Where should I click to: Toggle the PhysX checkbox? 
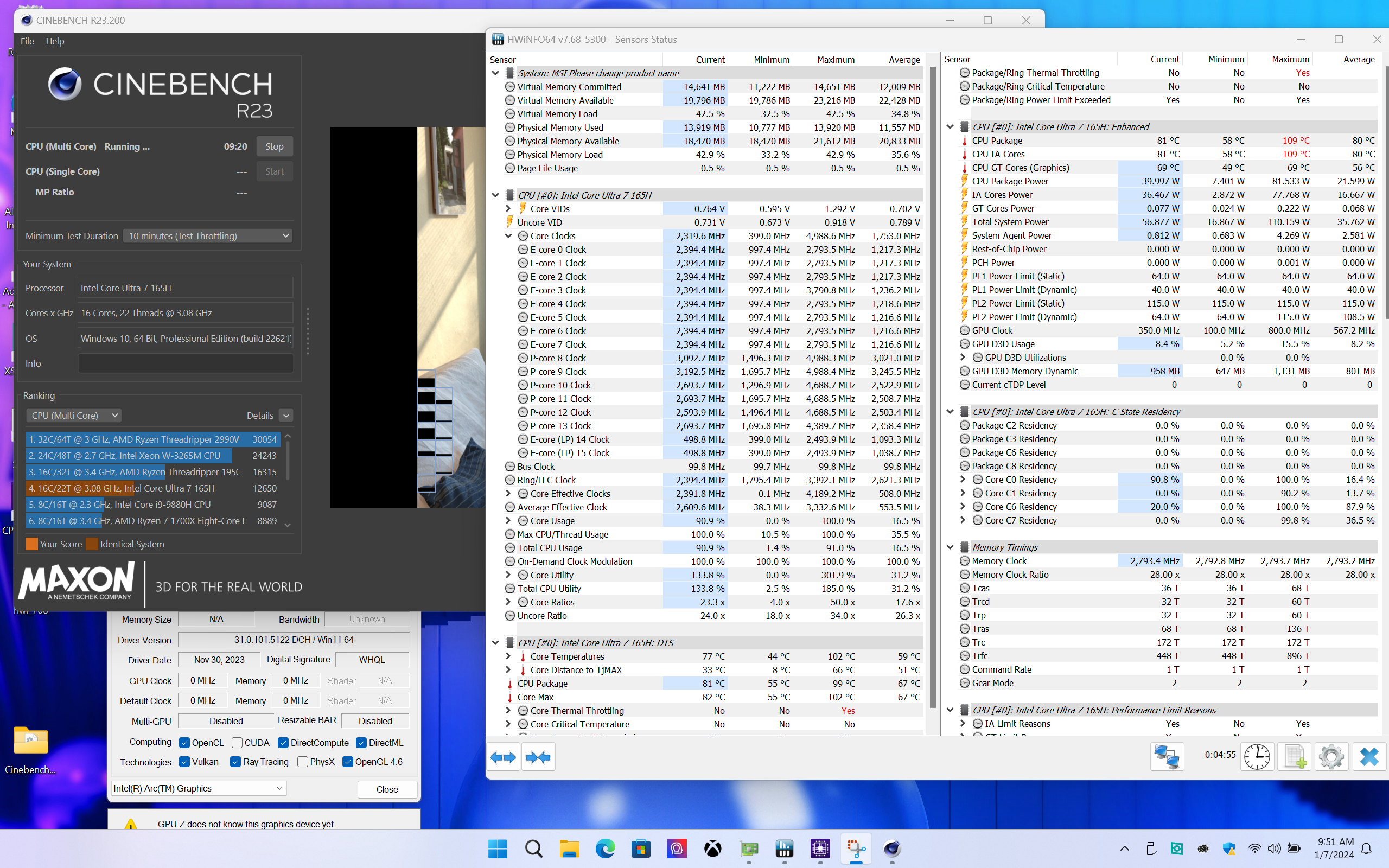point(302,762)
